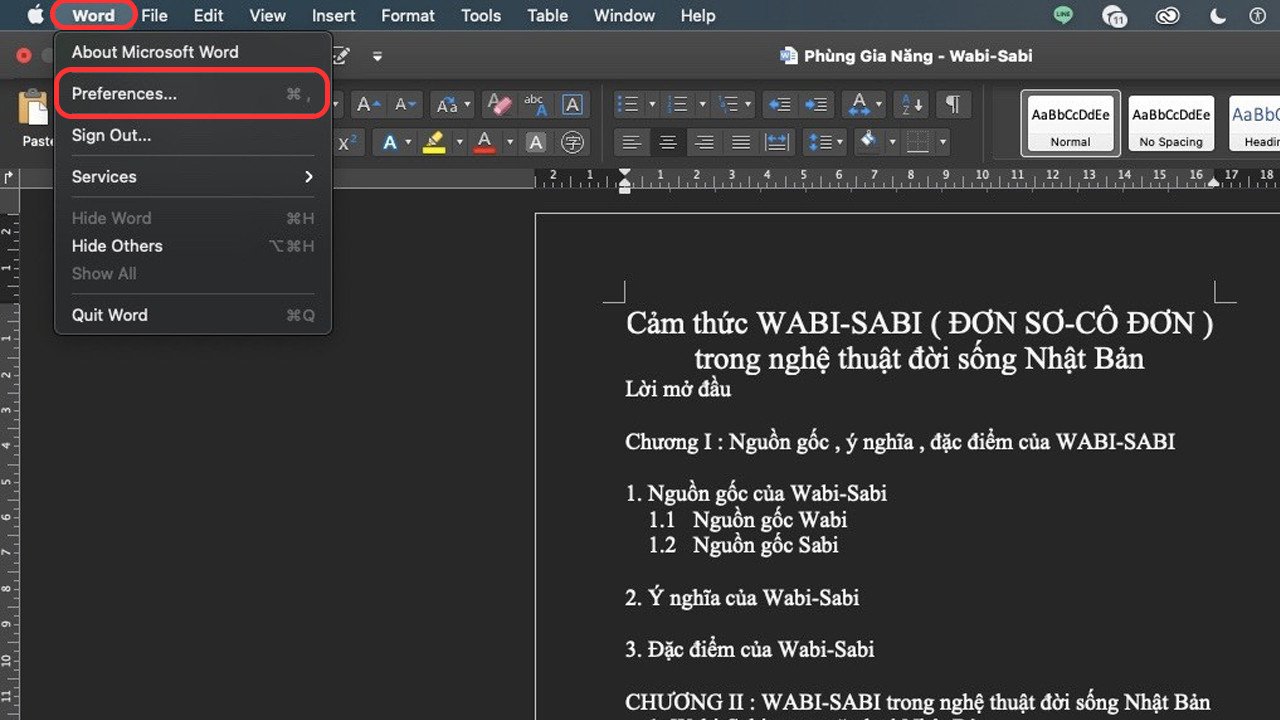Align text right in ribbon

(x=704, y=143)
